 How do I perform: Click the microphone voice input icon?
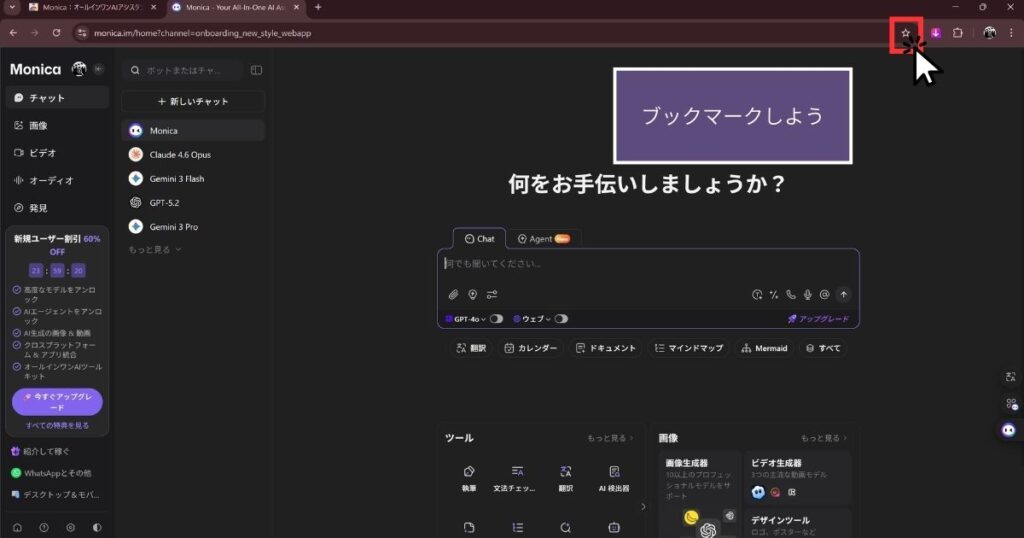pyautogui.click(x=807, y=295)
